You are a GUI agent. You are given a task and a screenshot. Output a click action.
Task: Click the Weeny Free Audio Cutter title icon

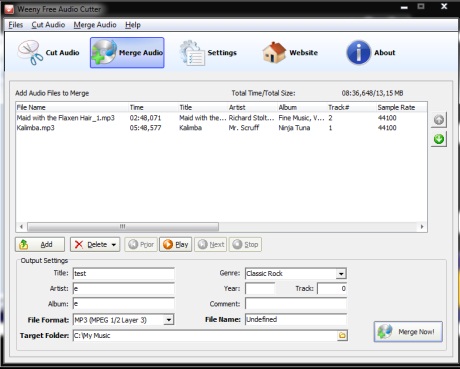click(x=9, y=9)
